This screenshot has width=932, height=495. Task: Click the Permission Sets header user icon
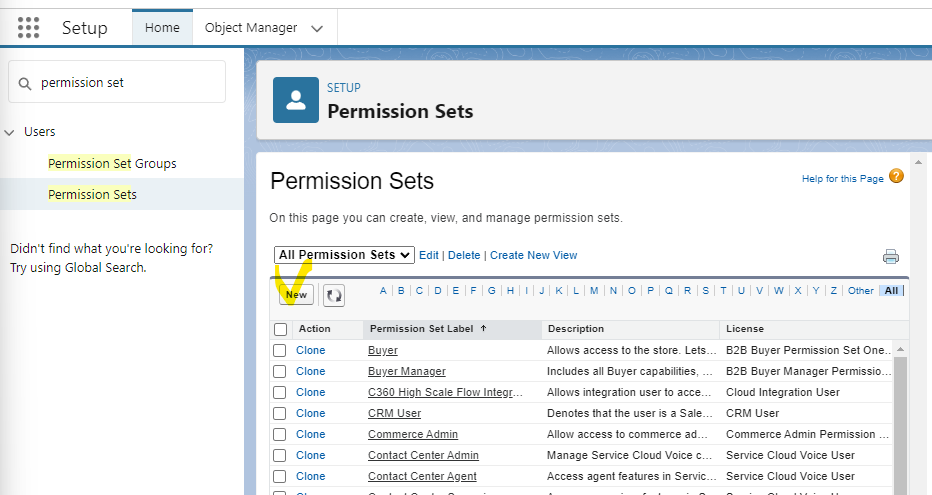(x=296, y=100)
